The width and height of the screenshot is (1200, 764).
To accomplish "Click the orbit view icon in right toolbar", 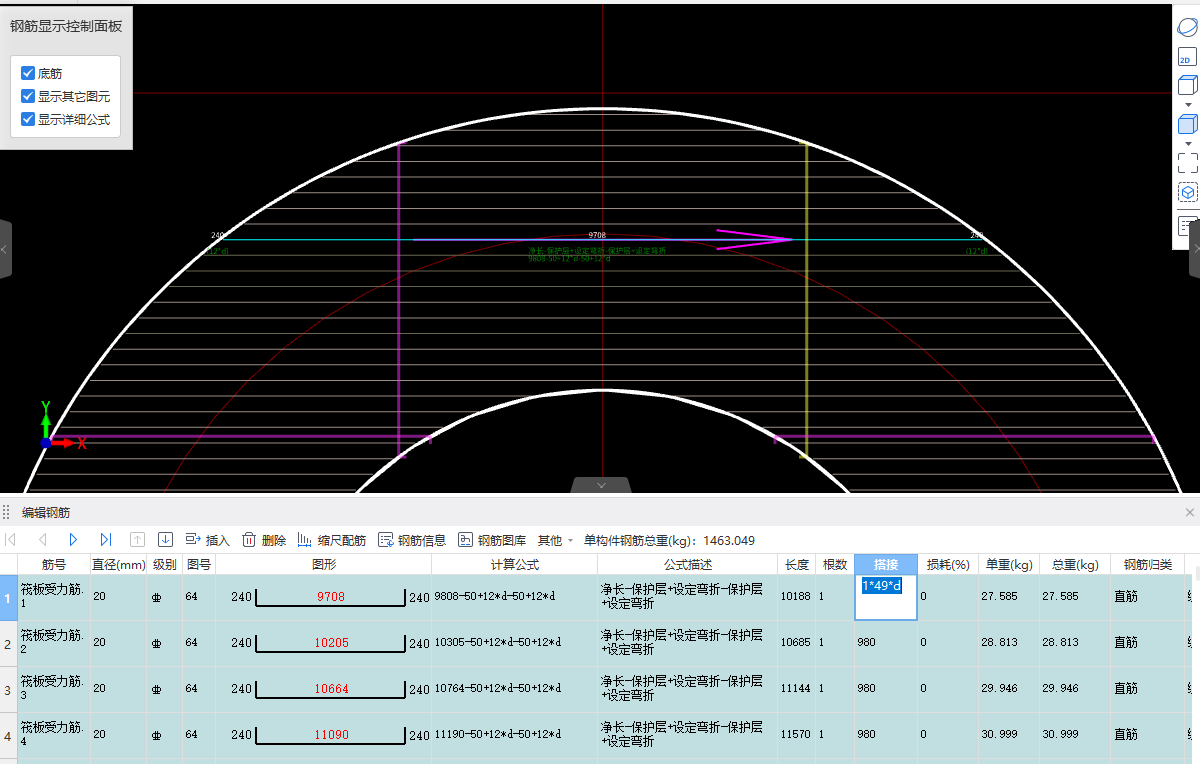I will [1187, 28].
